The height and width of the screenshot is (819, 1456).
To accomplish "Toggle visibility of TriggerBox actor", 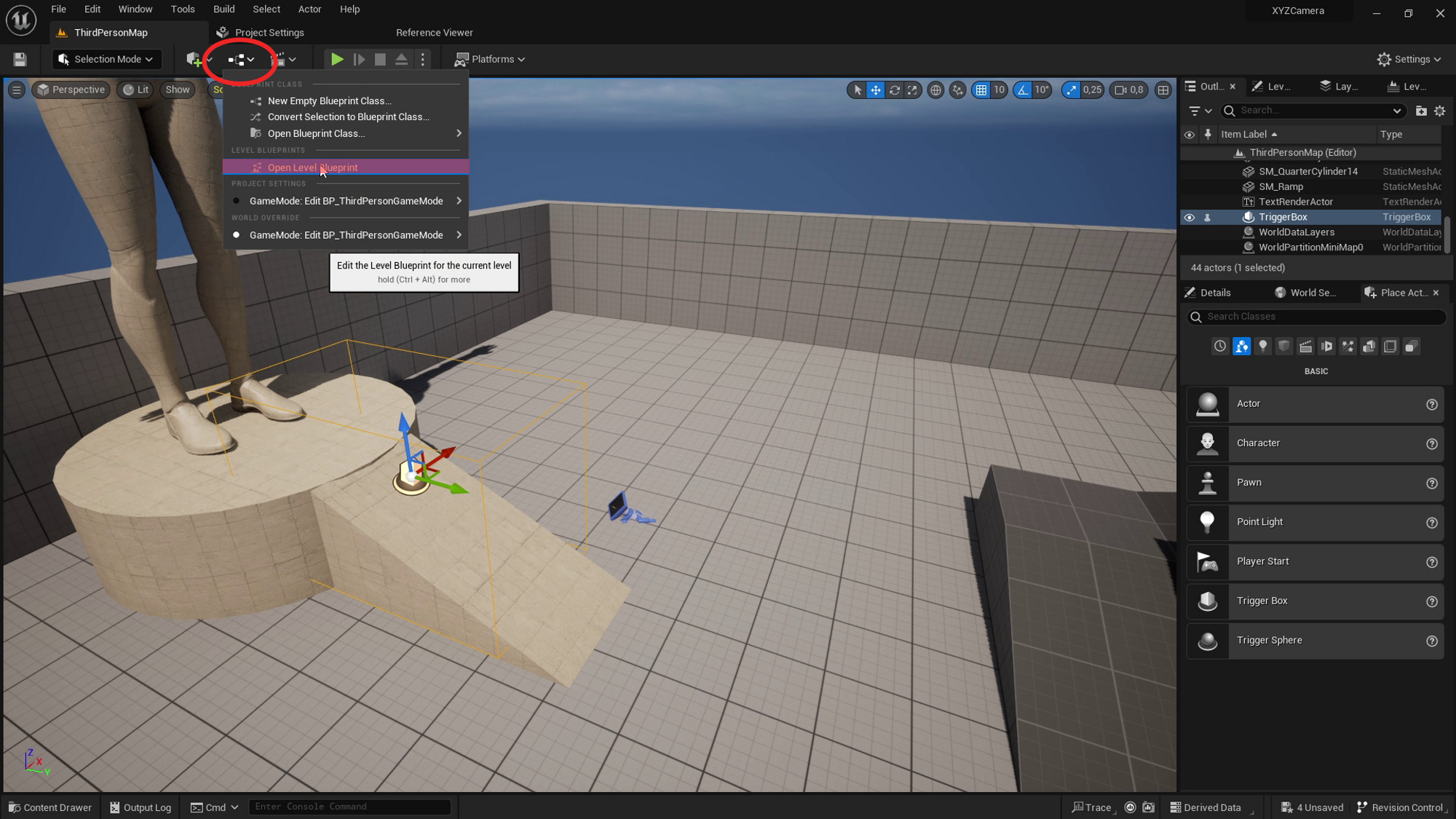I will tap(1189, 217).
